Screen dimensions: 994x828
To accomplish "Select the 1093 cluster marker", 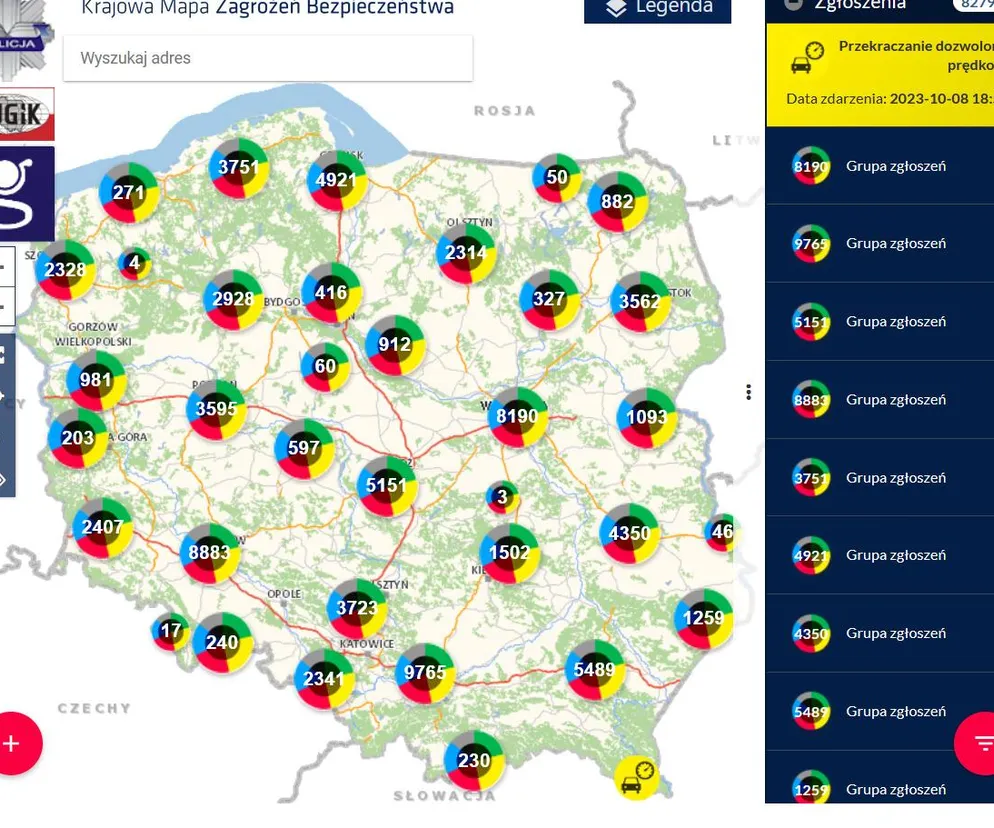I will (x=647, y=417).
